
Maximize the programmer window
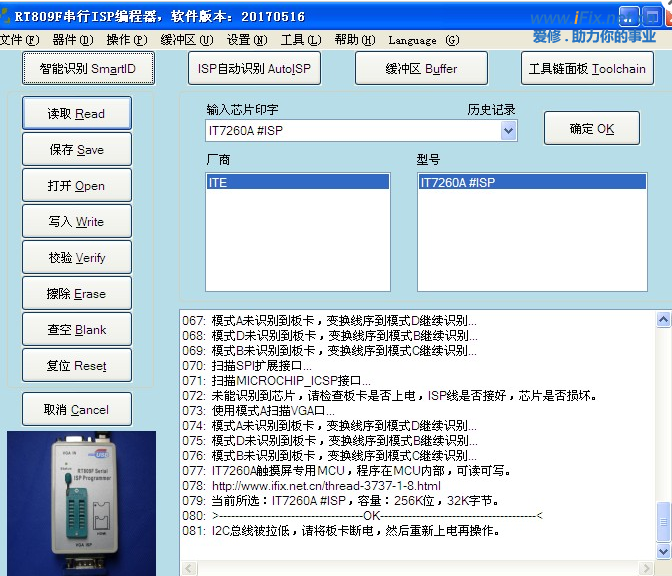[652, 17]
